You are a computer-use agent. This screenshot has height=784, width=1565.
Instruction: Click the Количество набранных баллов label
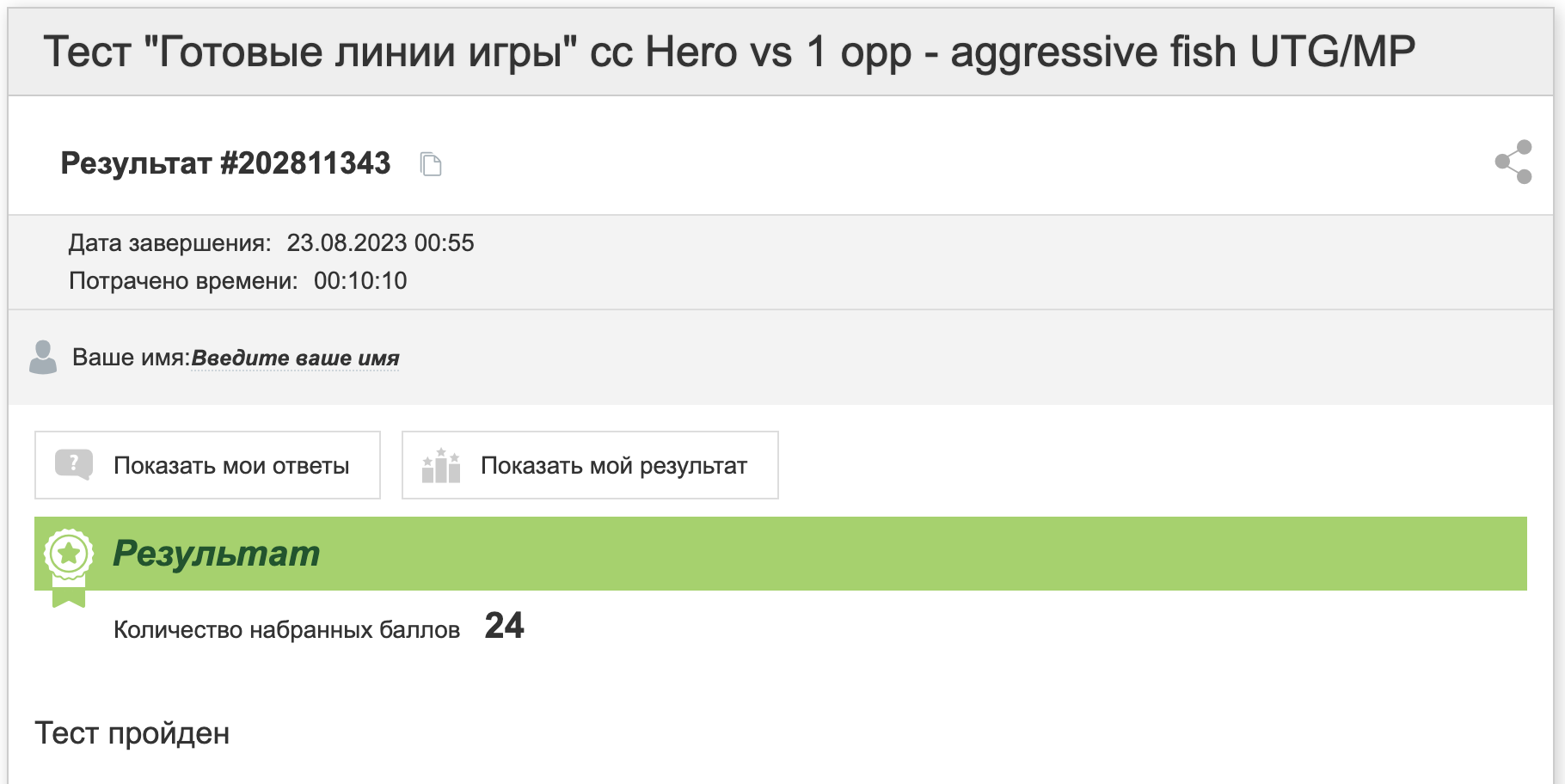[x=287, y=630]
